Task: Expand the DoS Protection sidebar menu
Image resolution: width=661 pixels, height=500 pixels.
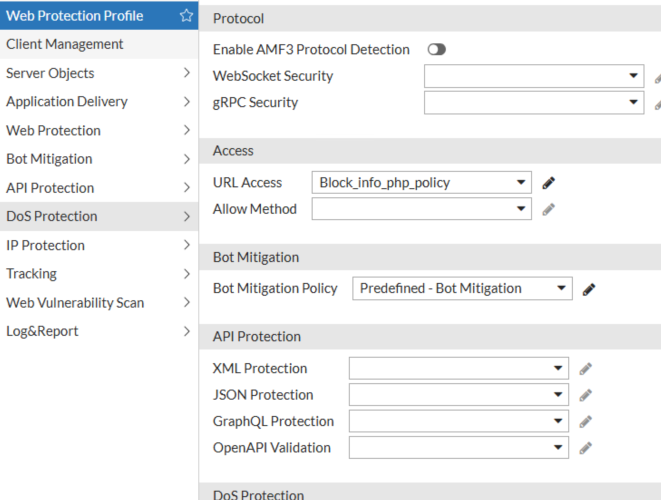Action: click(98, 216)
